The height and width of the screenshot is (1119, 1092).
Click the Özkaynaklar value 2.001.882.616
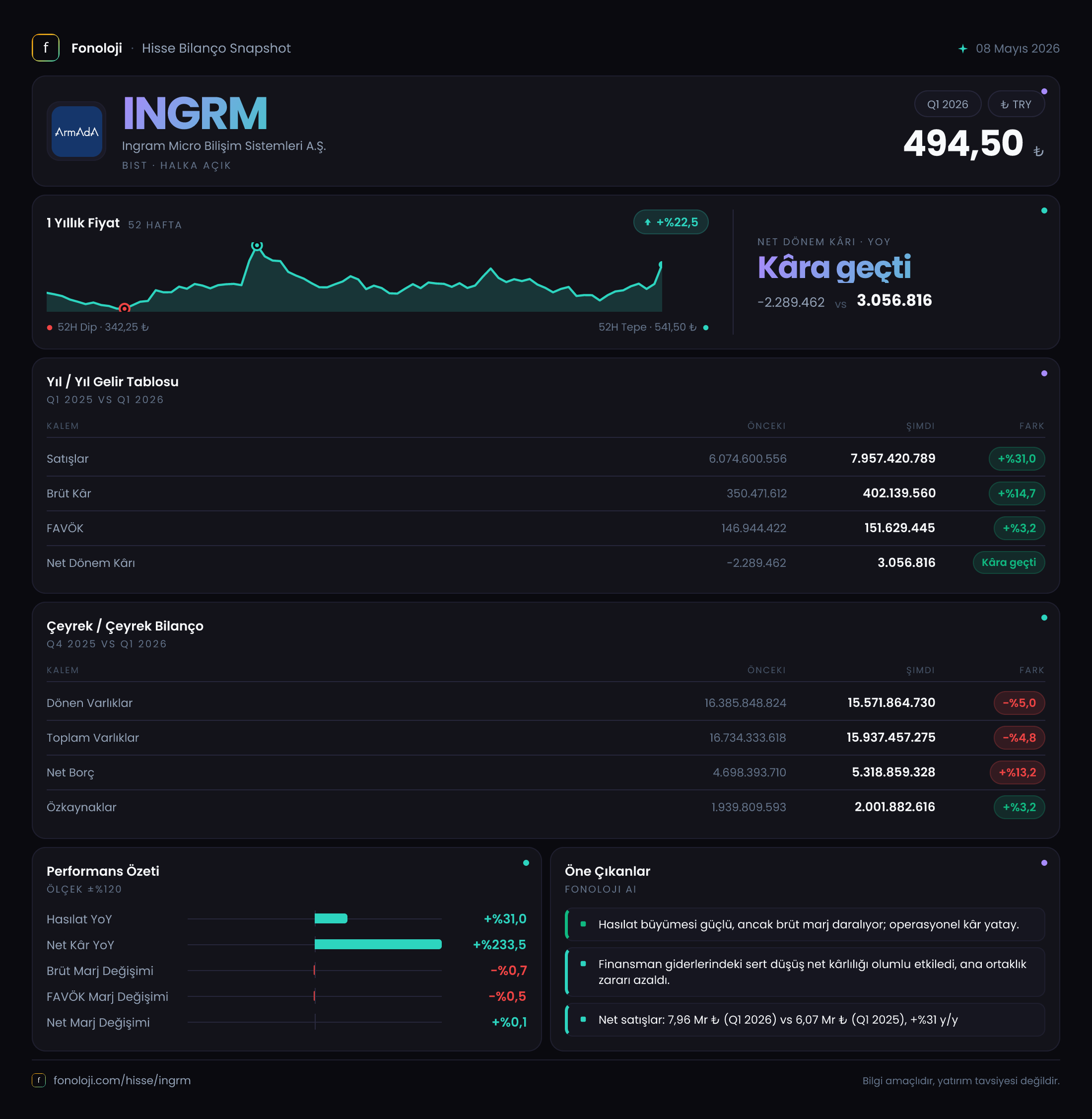[895, 807]
